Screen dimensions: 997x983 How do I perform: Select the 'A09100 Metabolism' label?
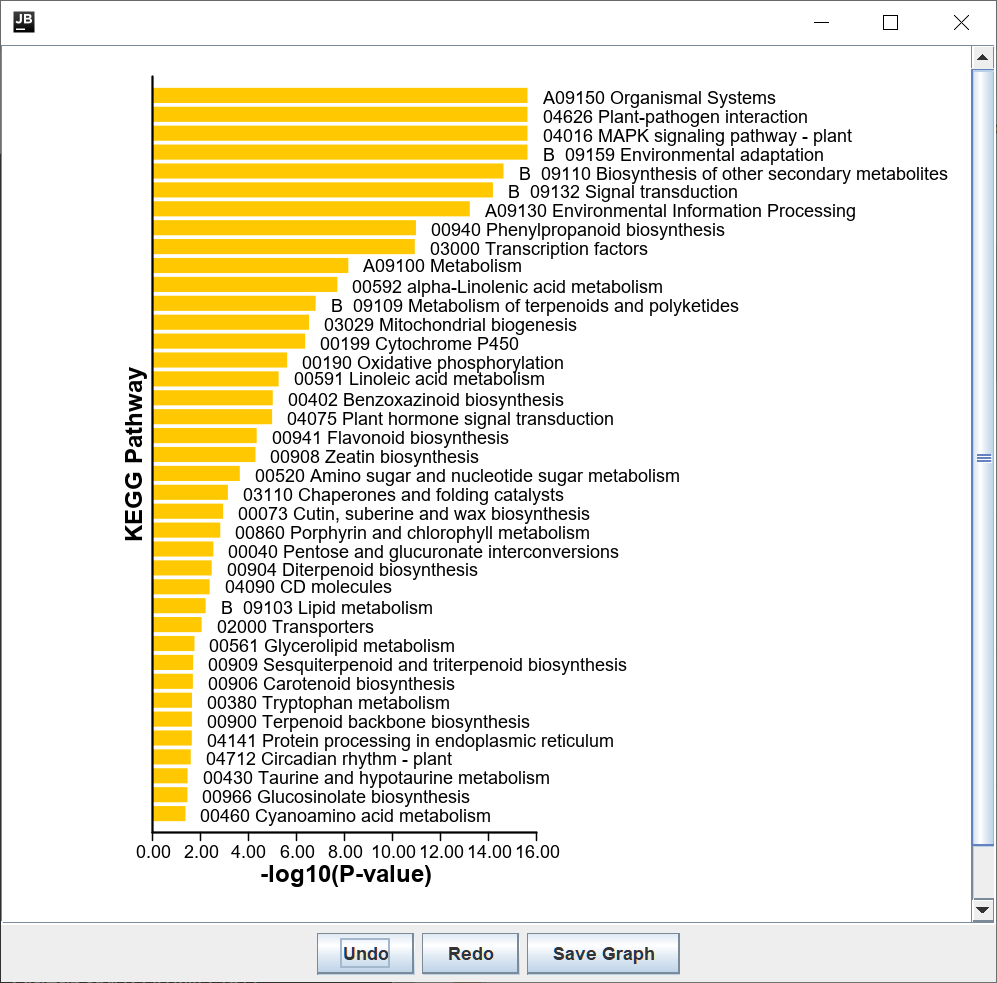442,266
